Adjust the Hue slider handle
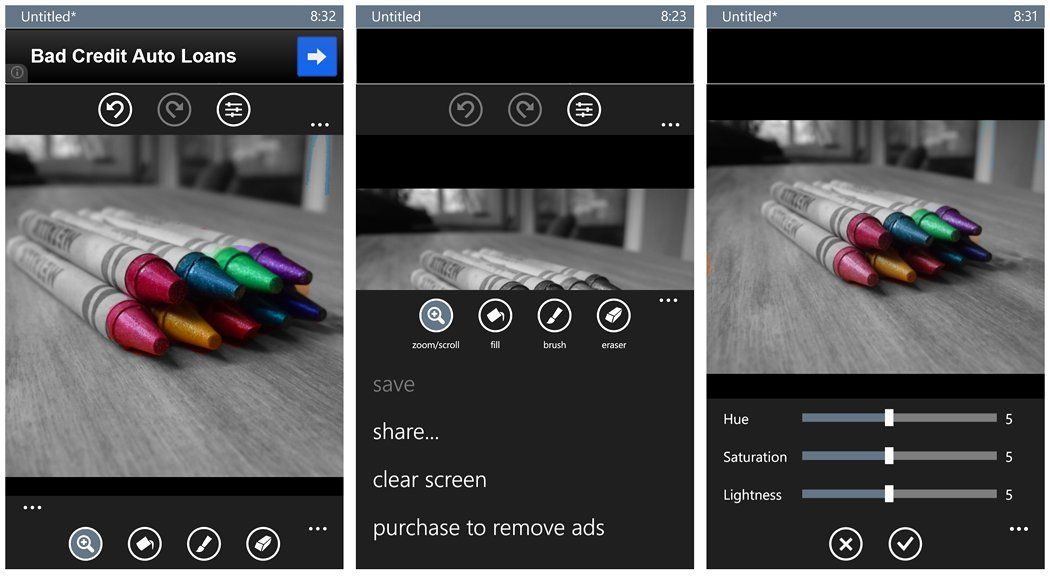Image resolution: width=1050 pixels, height=578 pixels. tap(890, 418)
